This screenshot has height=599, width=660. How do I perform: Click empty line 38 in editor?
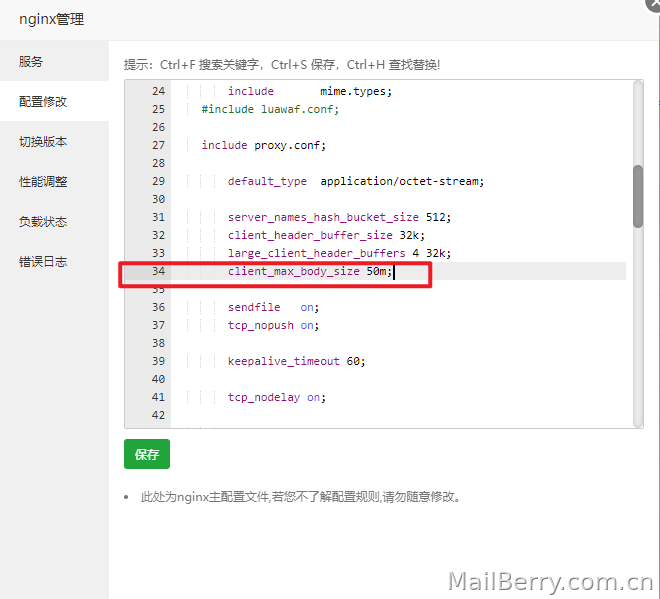pyautogui.click(x=398, y=343)
